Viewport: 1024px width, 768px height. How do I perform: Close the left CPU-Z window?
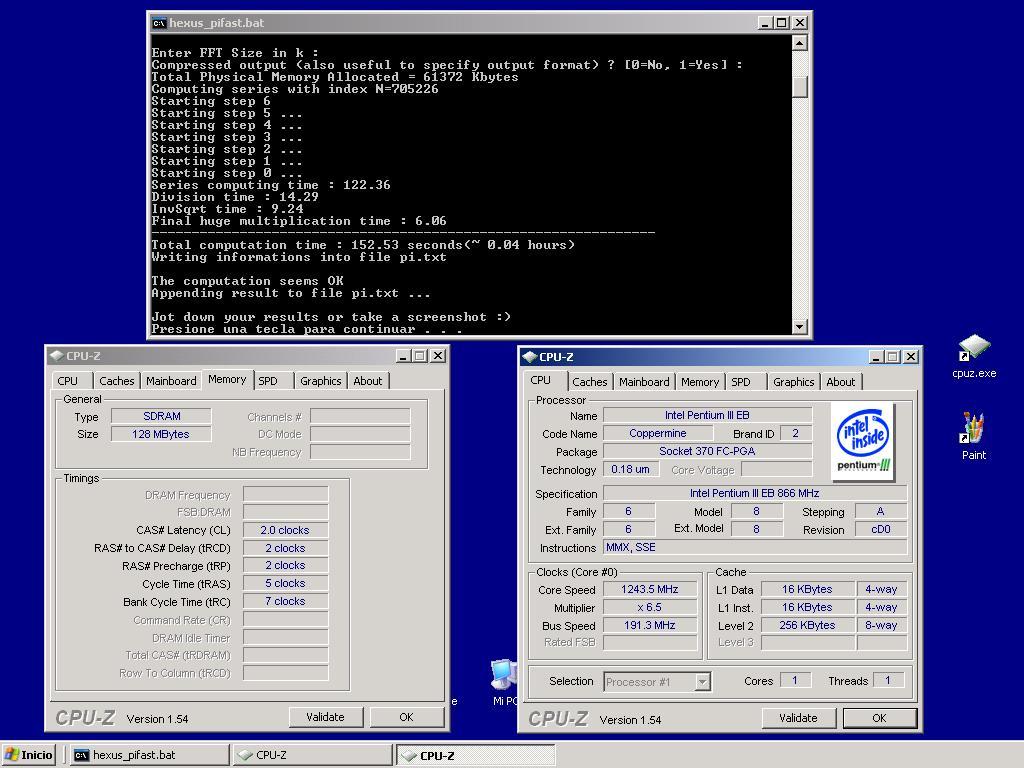(439, 356)
